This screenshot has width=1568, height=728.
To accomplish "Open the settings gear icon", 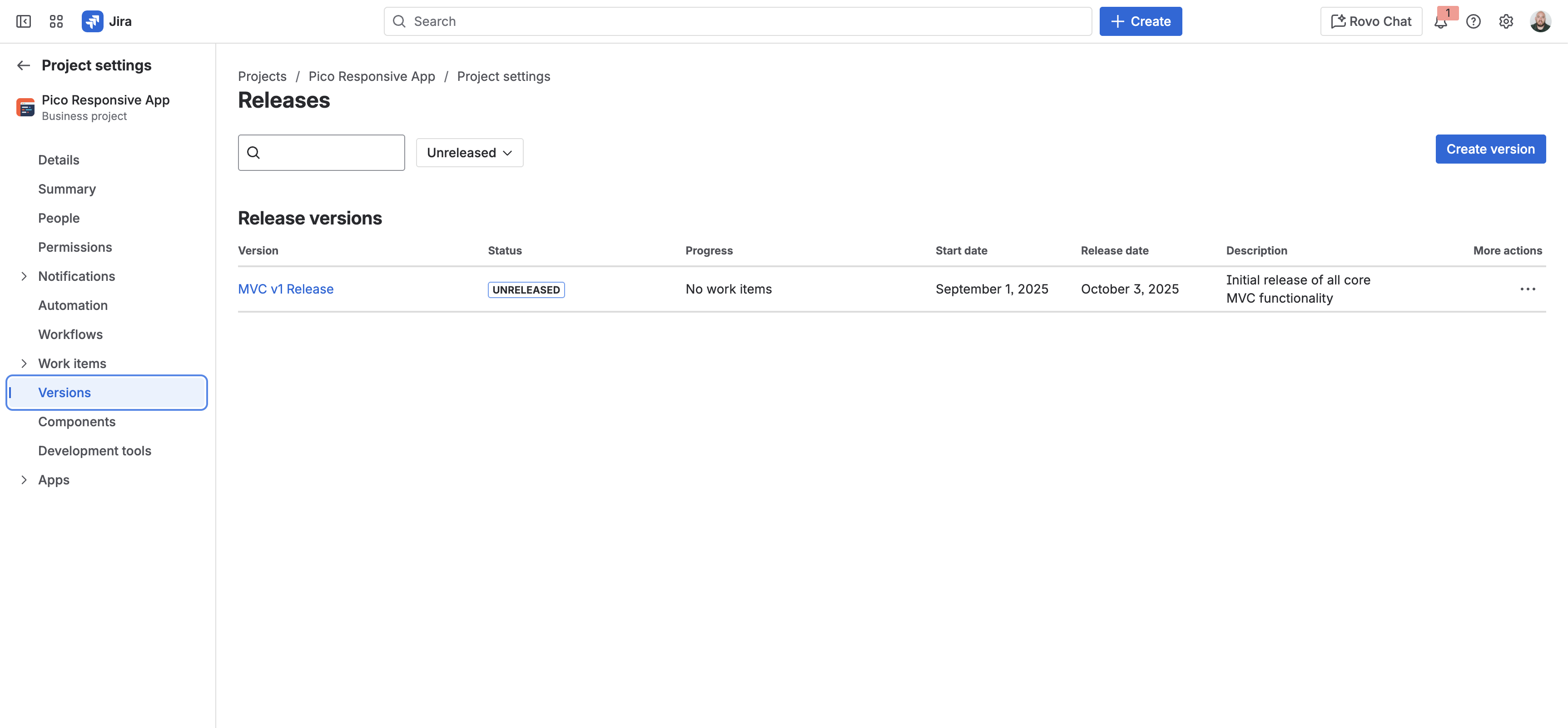I will point(1506,21).
